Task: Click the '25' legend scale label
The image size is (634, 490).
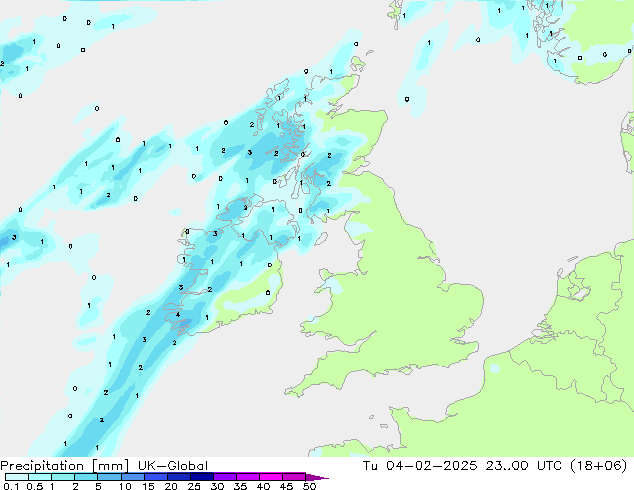Action: [194, 486]
